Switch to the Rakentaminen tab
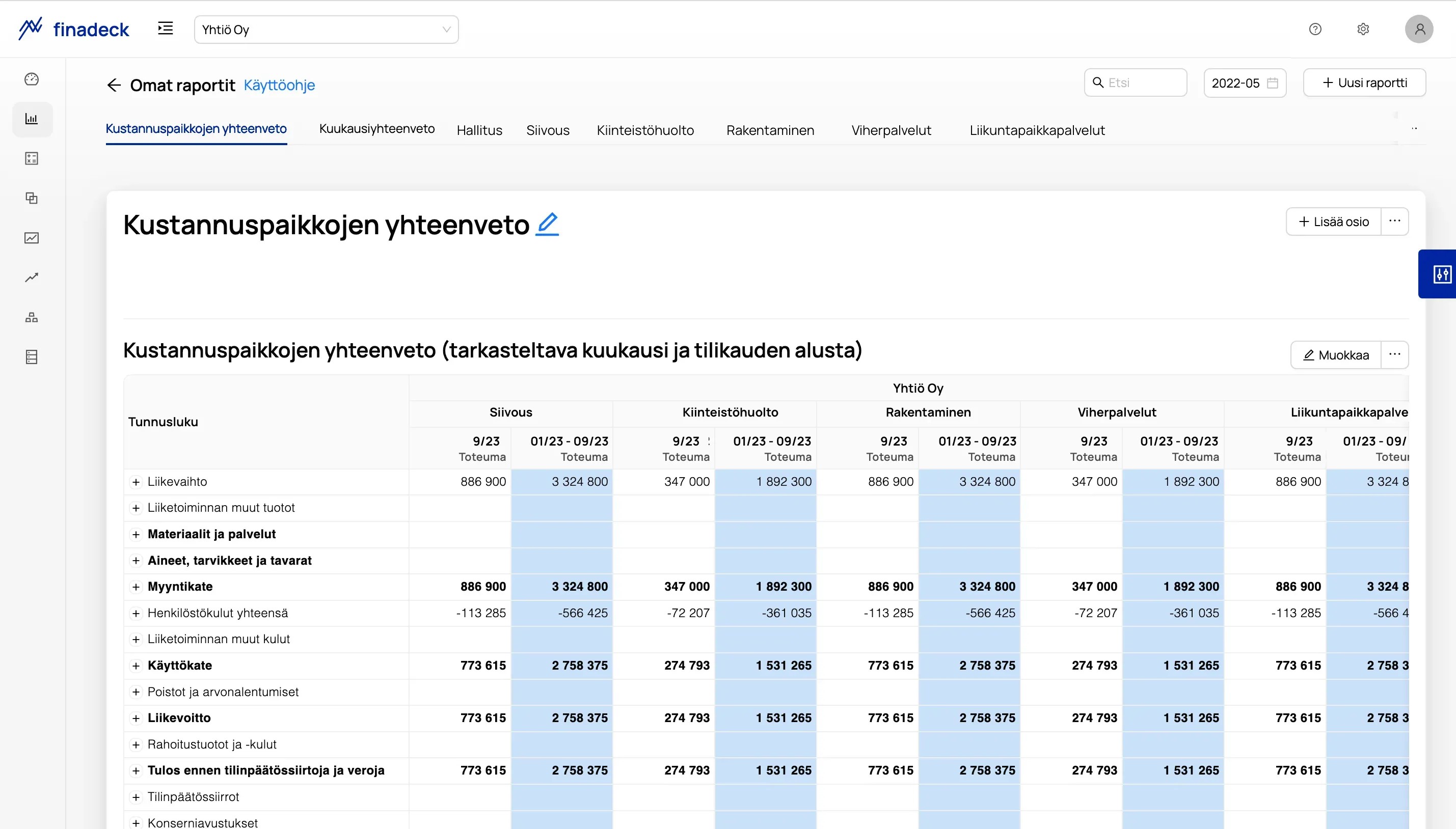The height and width of the screenshot is (829, 1456). coord(770,130)
